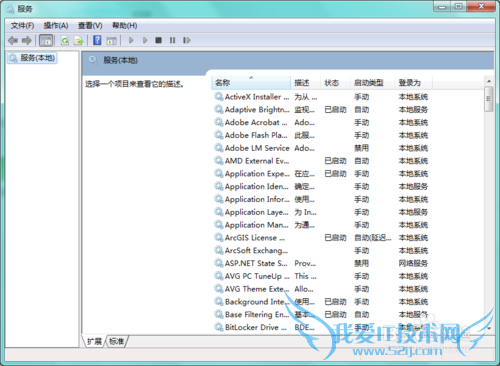Select the ArcGIS License service
This screenshot has width=500, height=366.
pos(321,238)
